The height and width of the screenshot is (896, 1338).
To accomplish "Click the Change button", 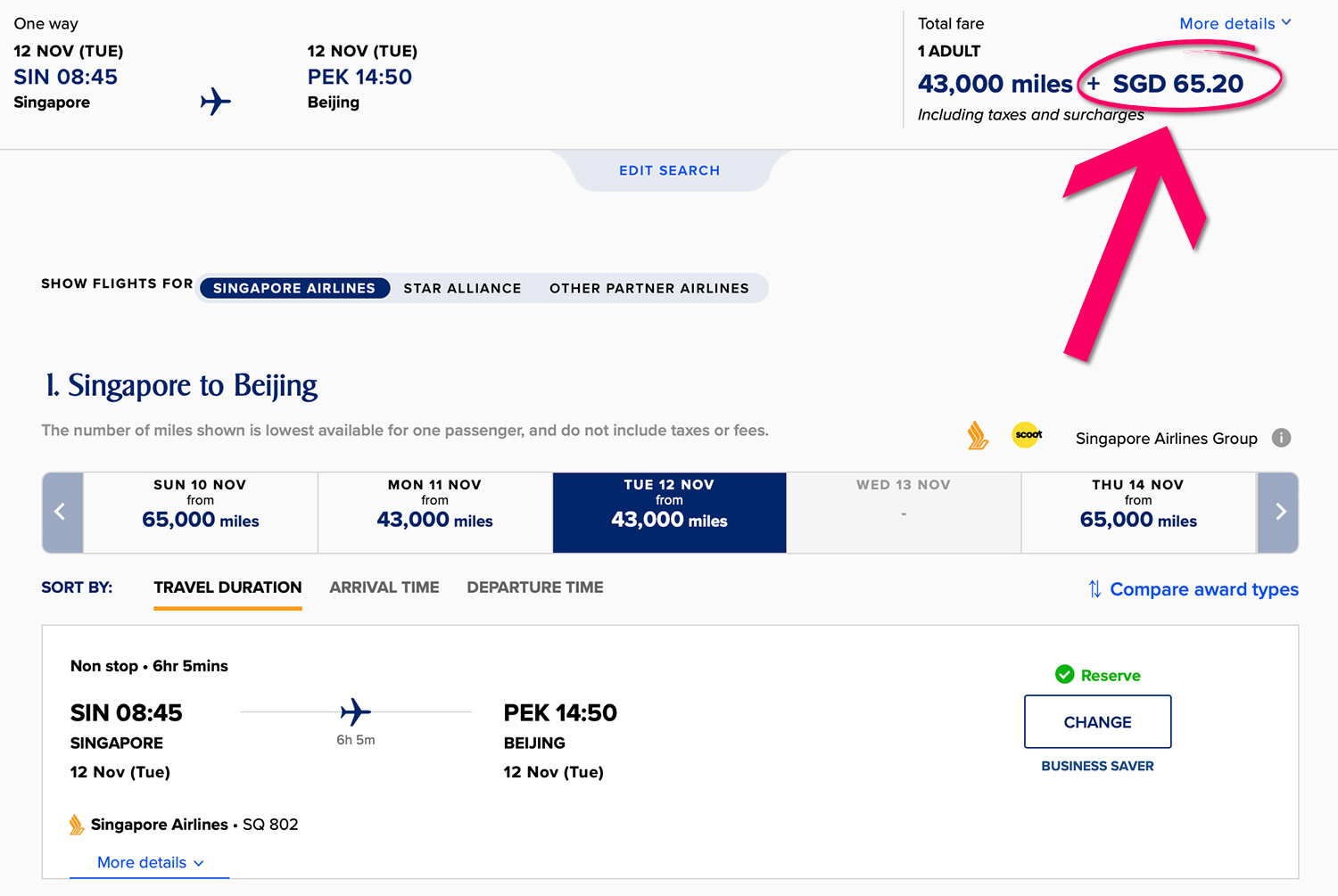I will [x=1097, y=722].
